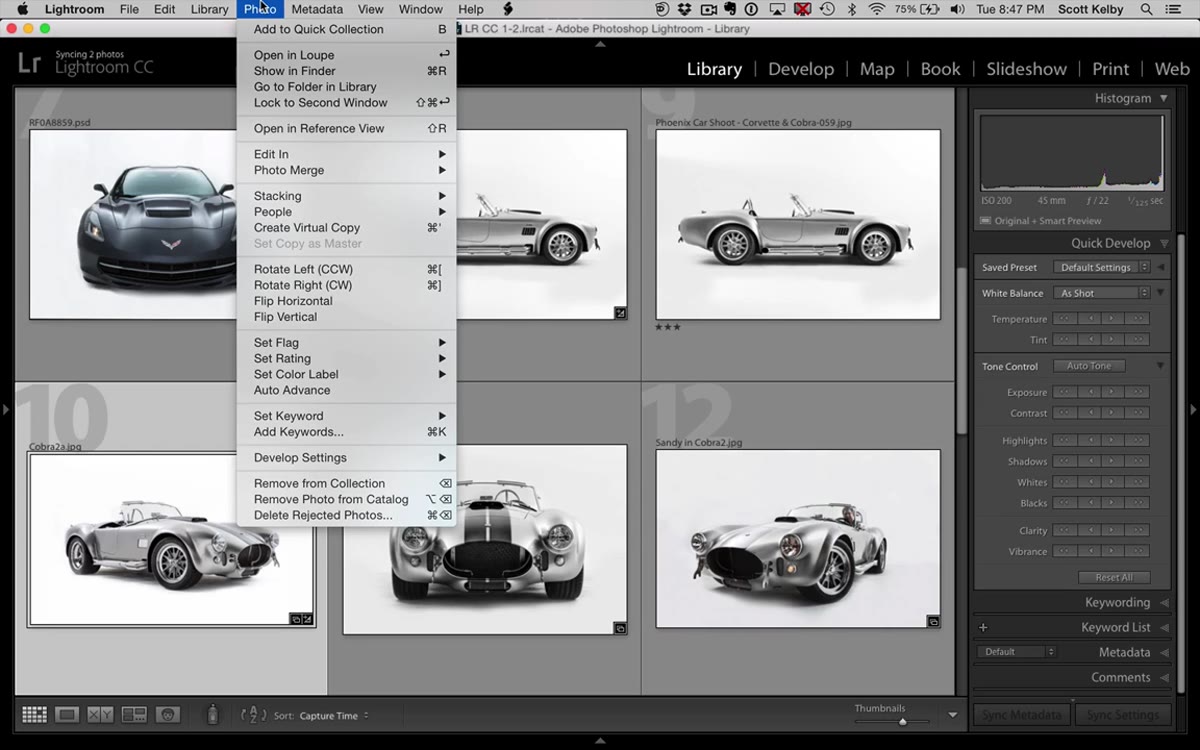1200x750 pixels.
Task: Add a keyword tag with plus icon
Action: (x=983, y=627)
